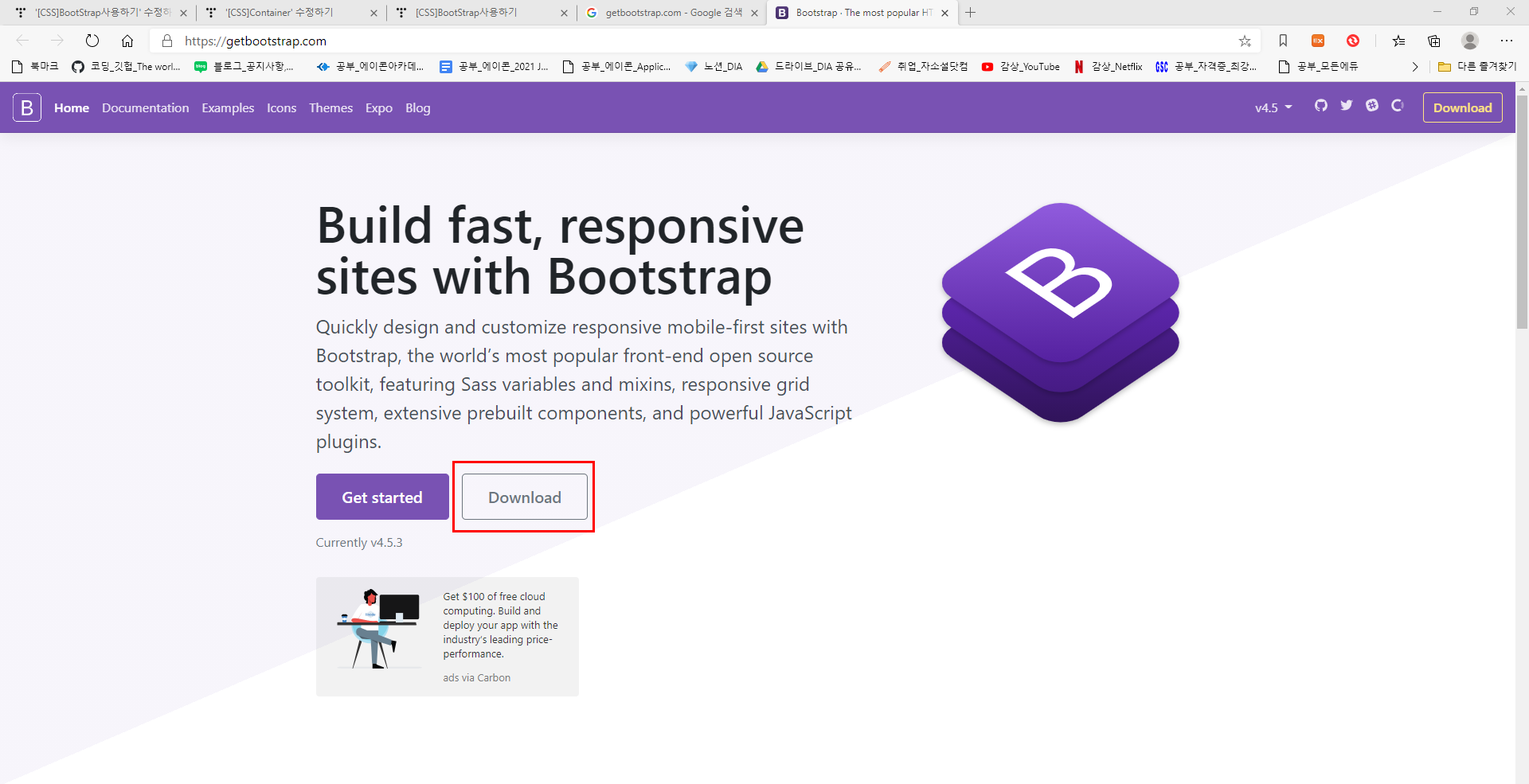This screenshot has height=784, width=1529.
Task: Click the vertical scrollbar thumb
Action: 1522,212
